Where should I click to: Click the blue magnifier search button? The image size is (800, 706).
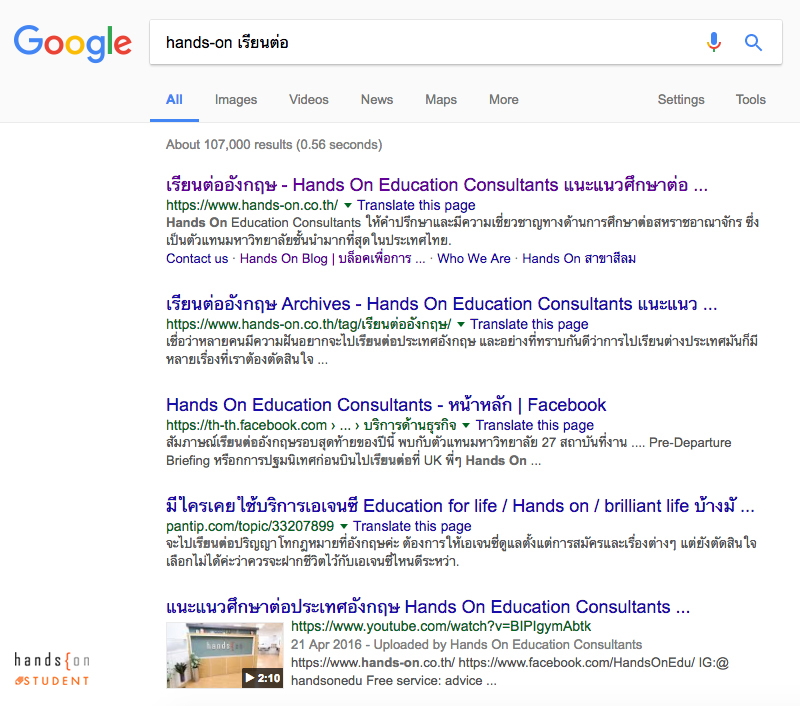click(753, 42)
